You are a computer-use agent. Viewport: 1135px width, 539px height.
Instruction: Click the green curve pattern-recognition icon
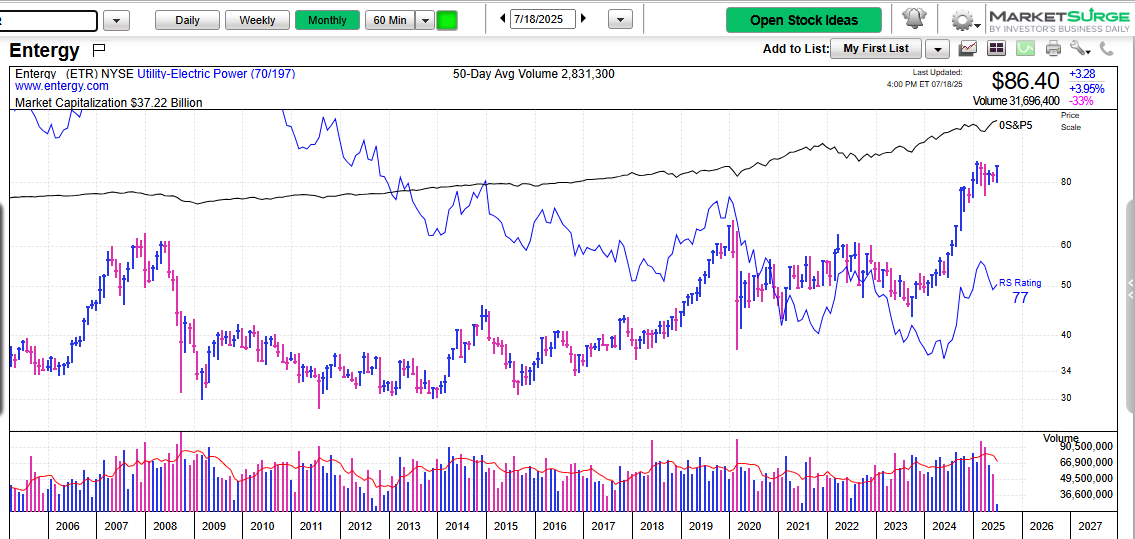pos(1025,48)
